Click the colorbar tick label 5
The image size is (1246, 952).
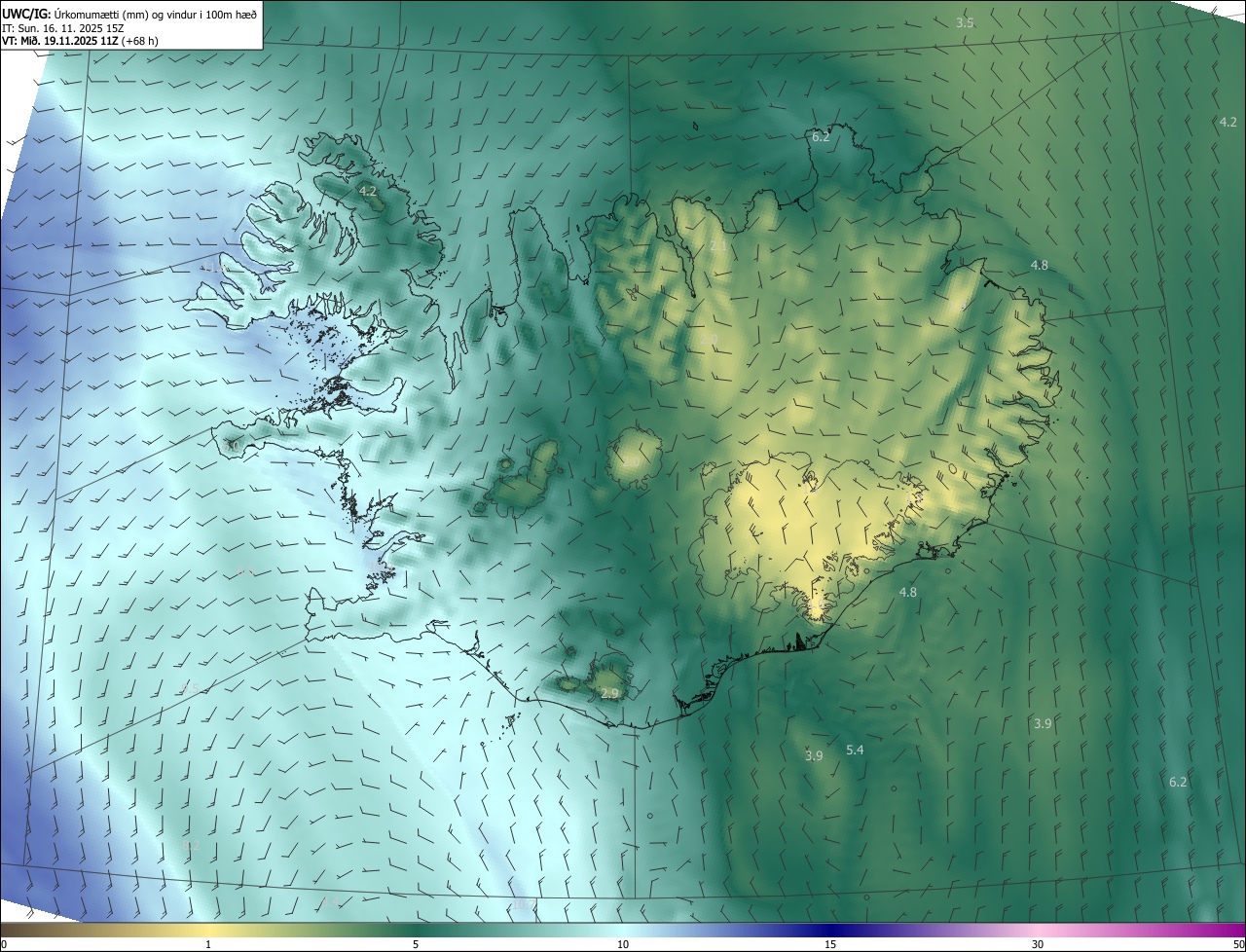tap(416, 944)
